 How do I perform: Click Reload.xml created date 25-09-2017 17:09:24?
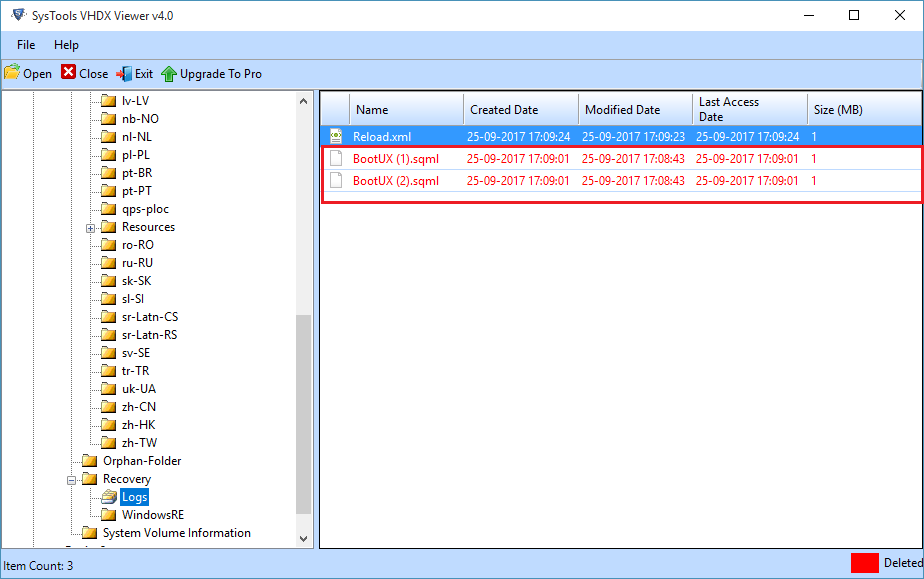click(x=519, y=137)
